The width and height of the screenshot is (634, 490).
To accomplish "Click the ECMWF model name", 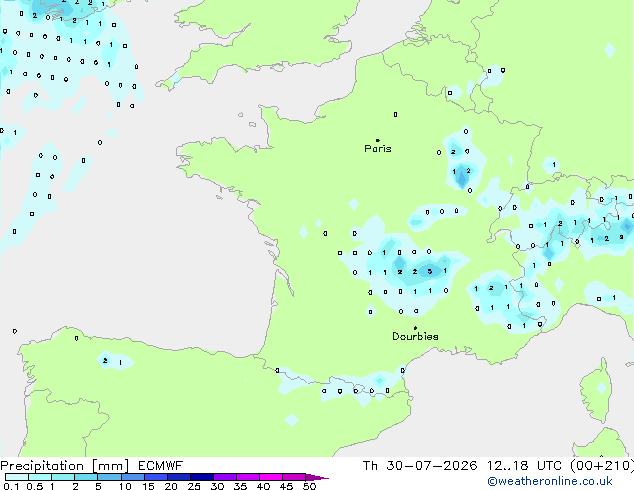I will (161, 466).
